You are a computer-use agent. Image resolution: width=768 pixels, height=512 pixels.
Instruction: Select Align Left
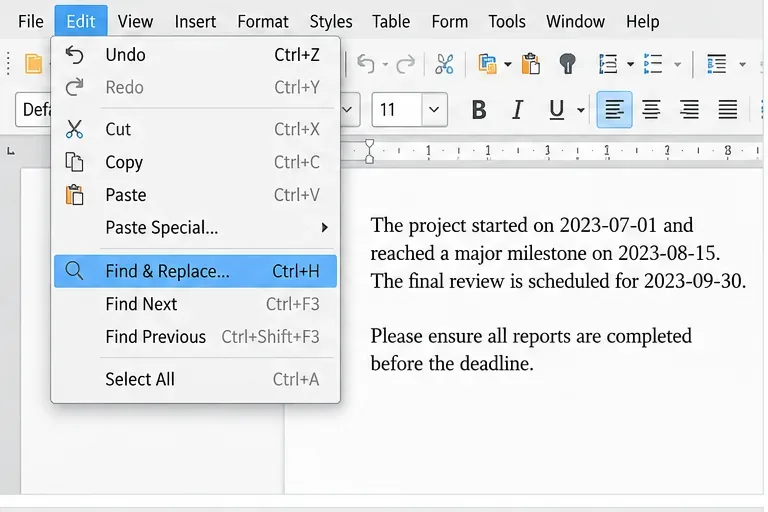click(614, 109)
